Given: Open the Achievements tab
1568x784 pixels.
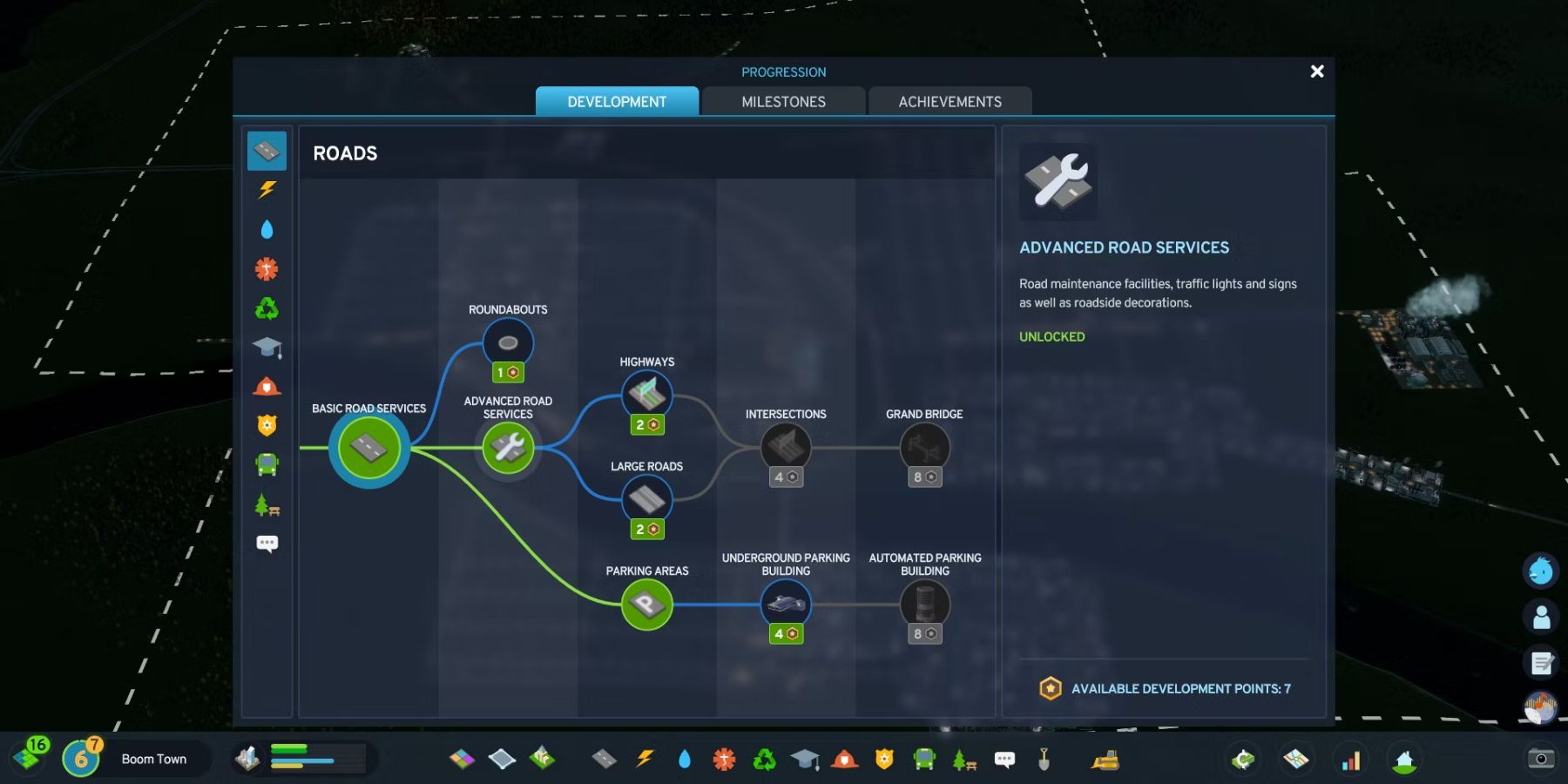Looking at the screenshot, I should [x=949, y=101].
